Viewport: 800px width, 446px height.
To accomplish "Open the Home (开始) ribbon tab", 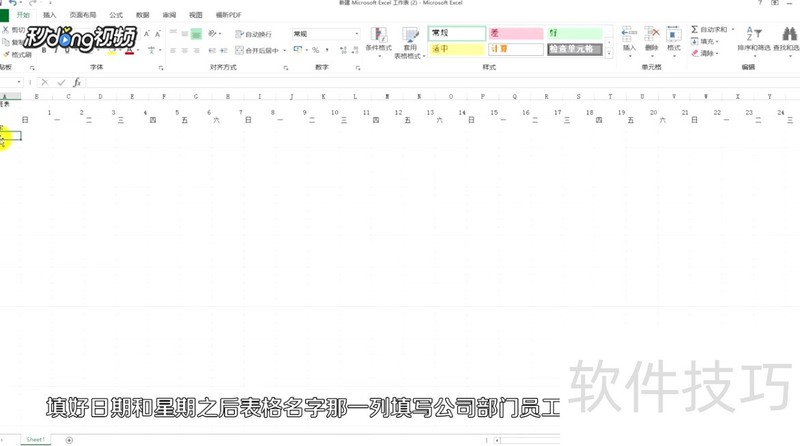I will click(x=23, y=15).
